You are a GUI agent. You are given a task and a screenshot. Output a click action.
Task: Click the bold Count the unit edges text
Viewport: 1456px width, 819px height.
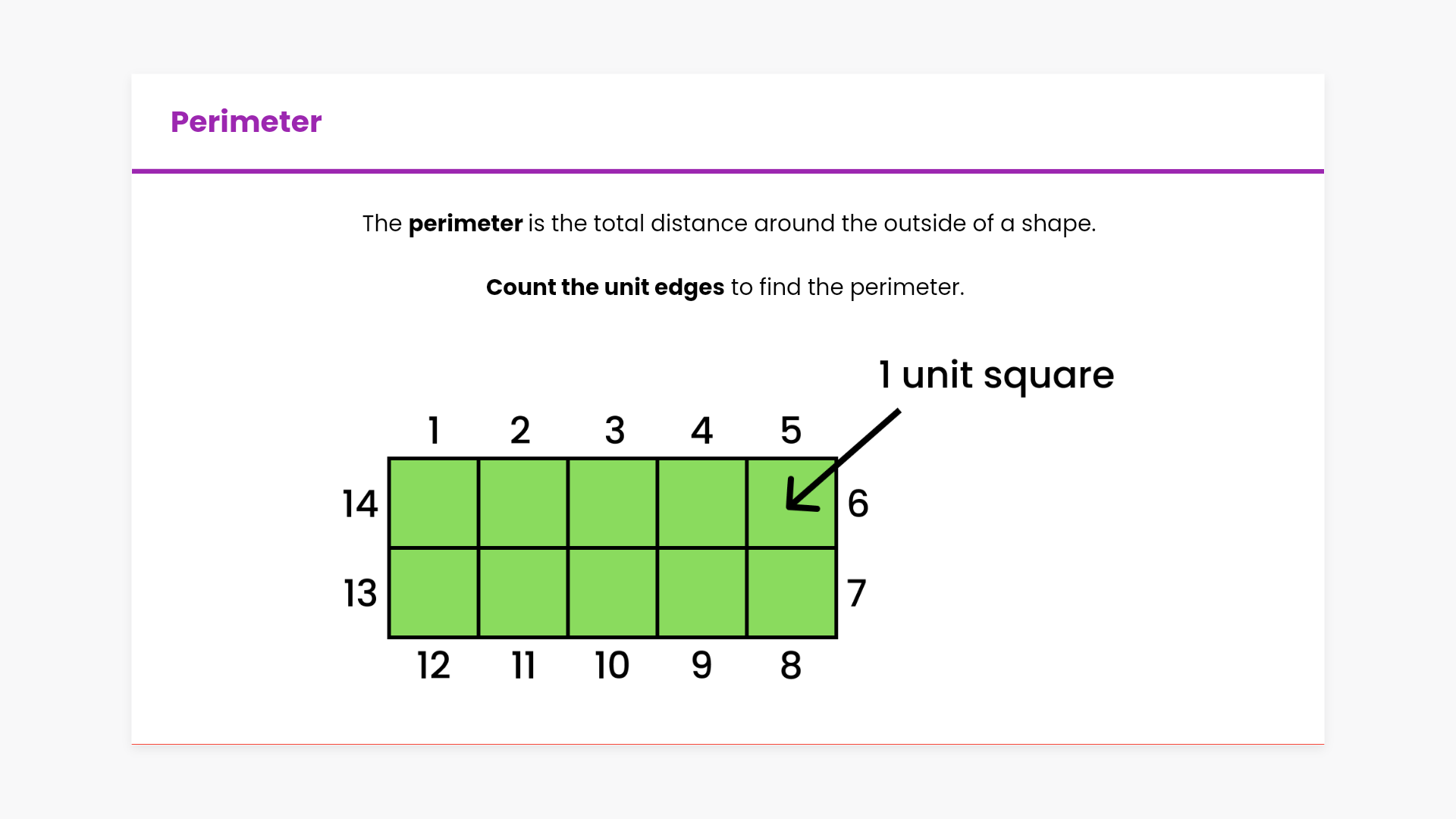coord(604,287)
